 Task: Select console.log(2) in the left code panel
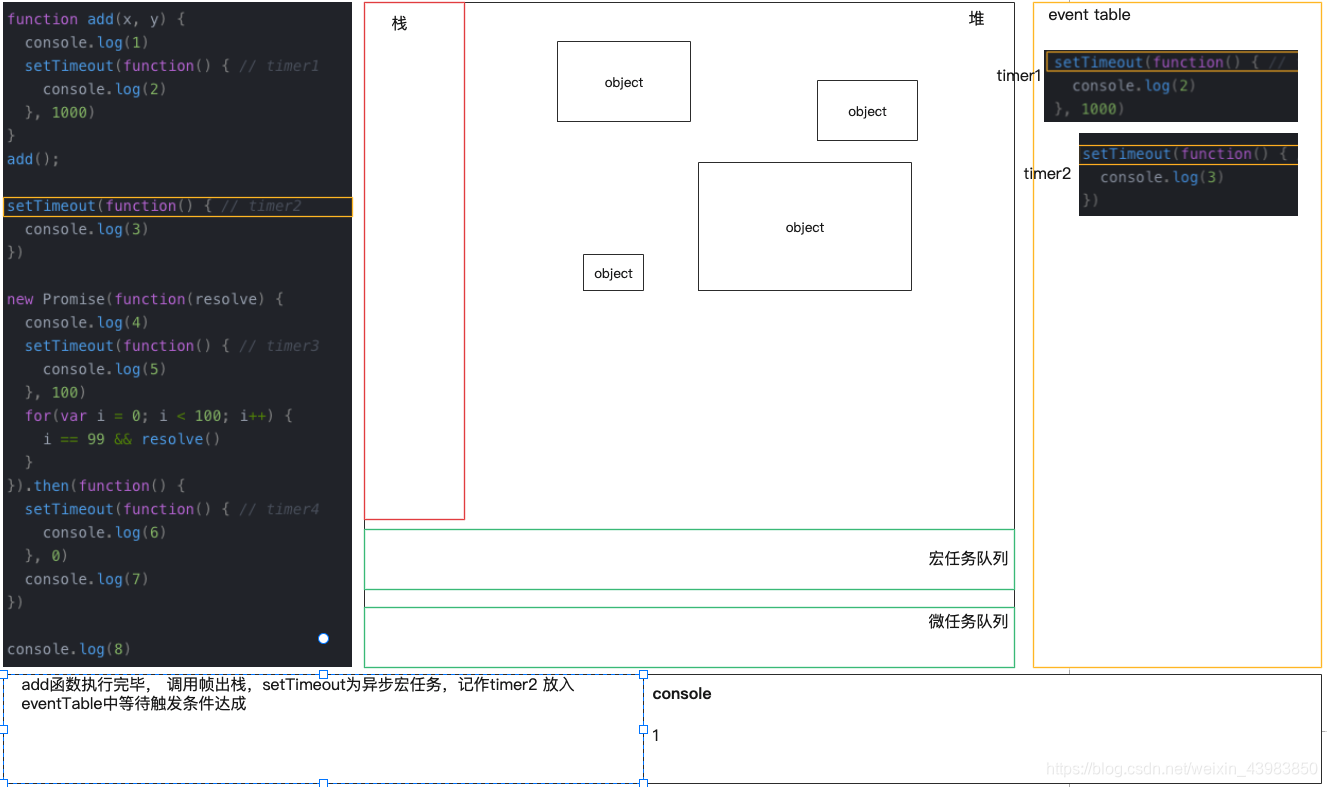104,89
